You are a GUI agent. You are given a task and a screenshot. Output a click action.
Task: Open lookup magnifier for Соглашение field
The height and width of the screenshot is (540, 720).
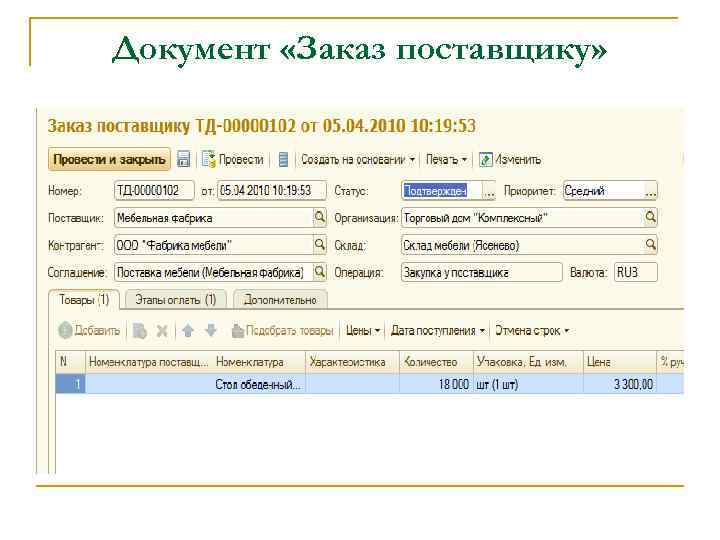pyautogui.click(x=320, y=272)
